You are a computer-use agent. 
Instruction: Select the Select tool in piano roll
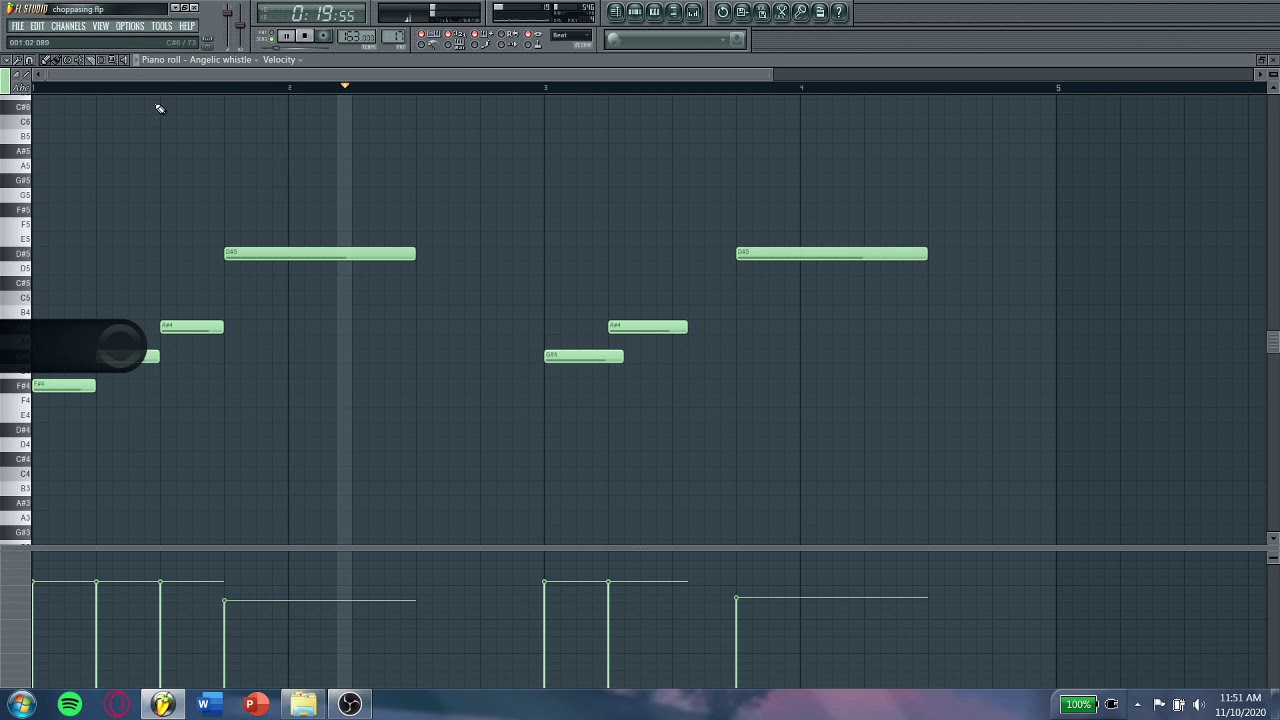[x=101, y=60]
